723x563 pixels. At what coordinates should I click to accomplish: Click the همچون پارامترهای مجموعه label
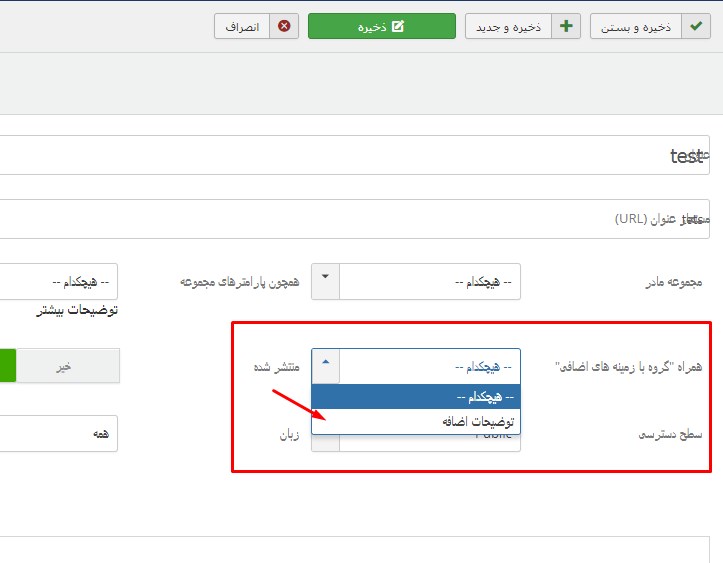point(240,282)
